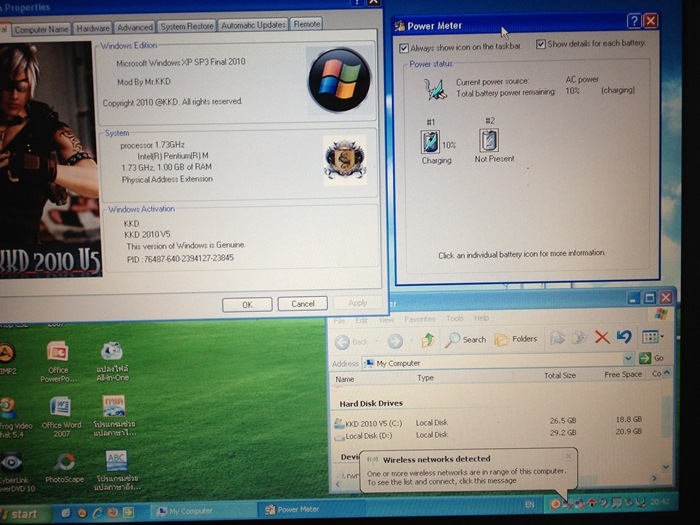This screenshot has height=525, width=700.
Task: Switch to the Advanced tab
Action: click(x=134, y=27)
